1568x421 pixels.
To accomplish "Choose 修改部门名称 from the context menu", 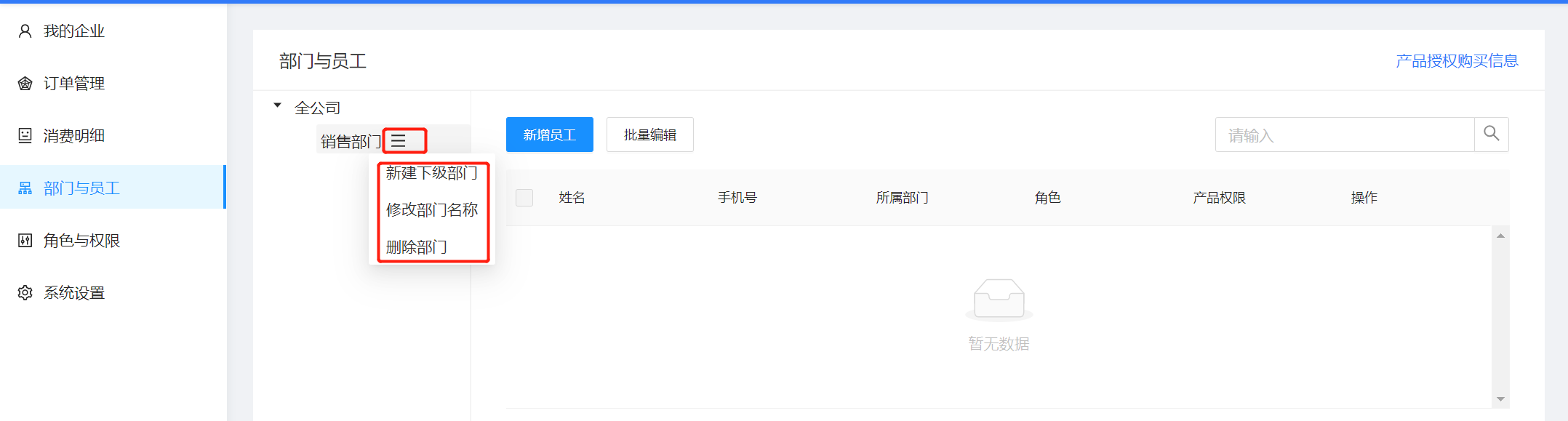I will [431, 210].
